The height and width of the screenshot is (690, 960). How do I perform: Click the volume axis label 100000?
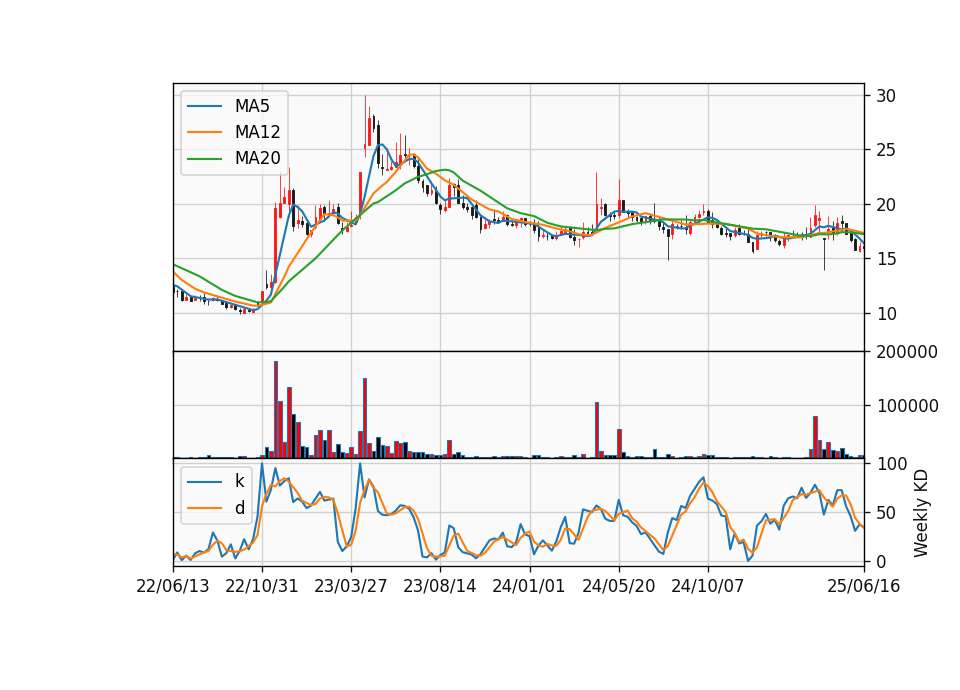(x=907, y=406)
